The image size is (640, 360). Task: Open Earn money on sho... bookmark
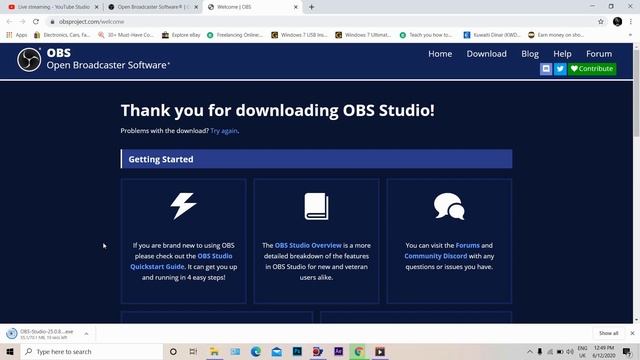(556, 35)
